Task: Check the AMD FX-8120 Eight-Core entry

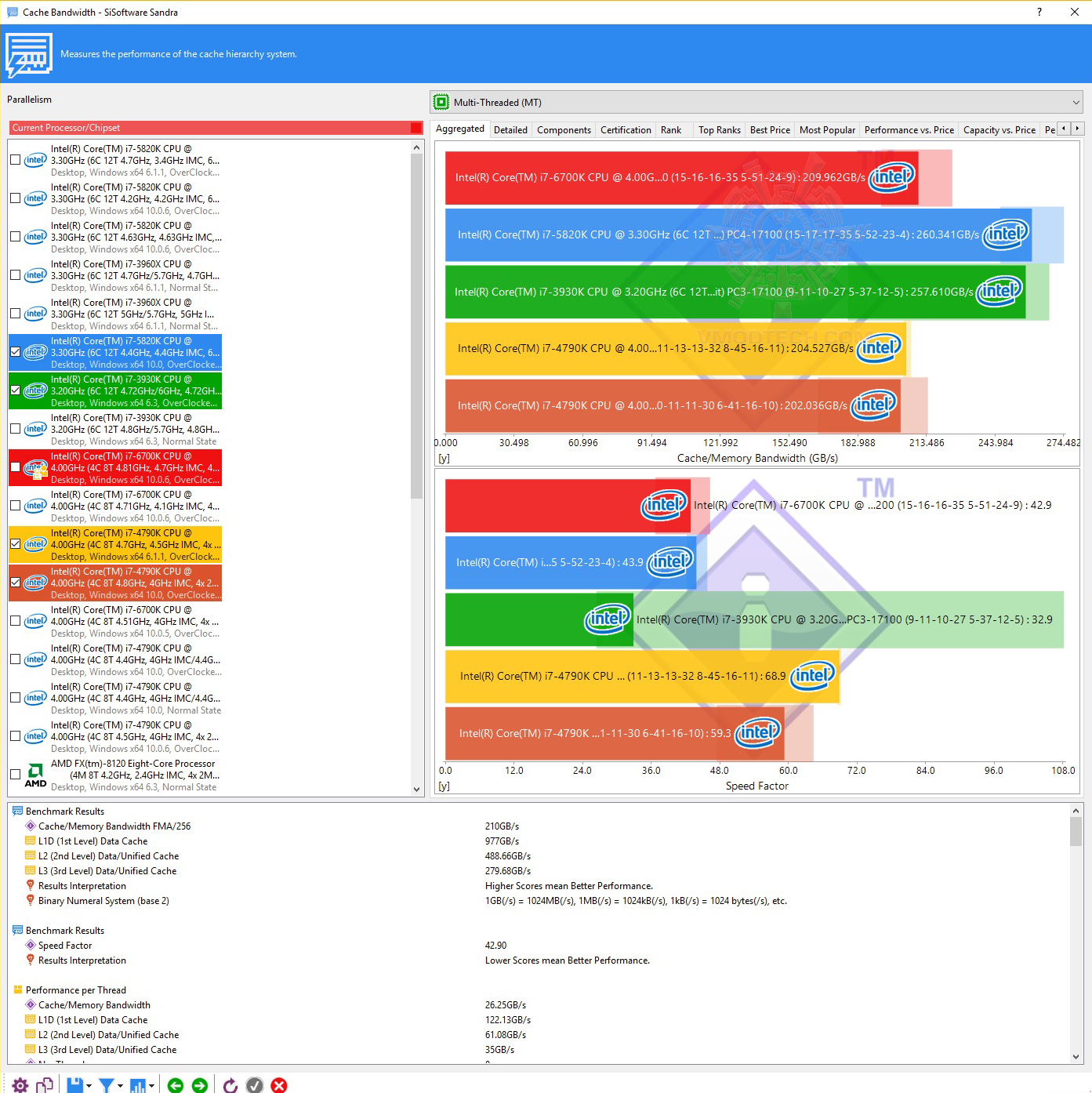Action: tap(15, 775)
